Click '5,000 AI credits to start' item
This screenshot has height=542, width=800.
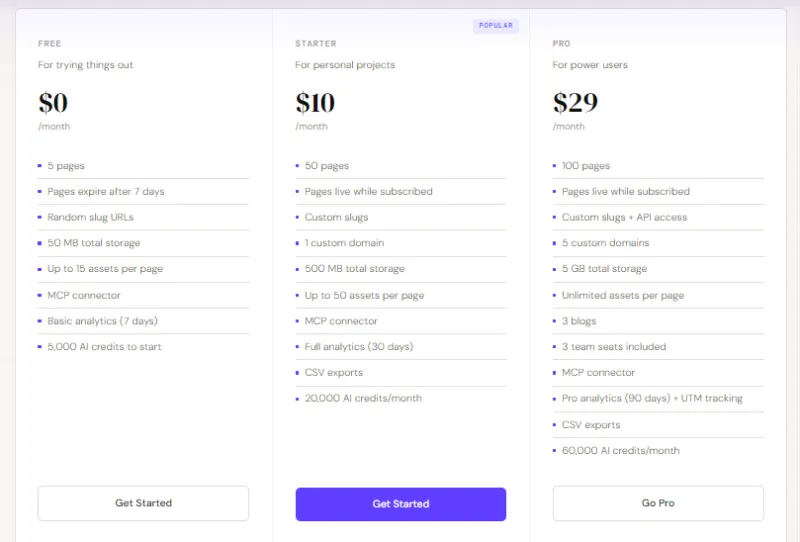pos(104,347)
